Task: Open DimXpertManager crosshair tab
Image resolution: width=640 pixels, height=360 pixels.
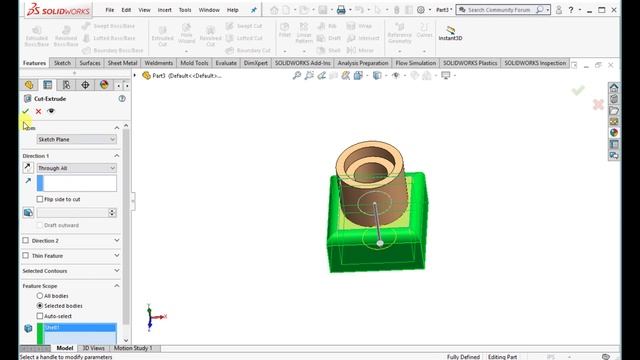Action: pos(85,85)
